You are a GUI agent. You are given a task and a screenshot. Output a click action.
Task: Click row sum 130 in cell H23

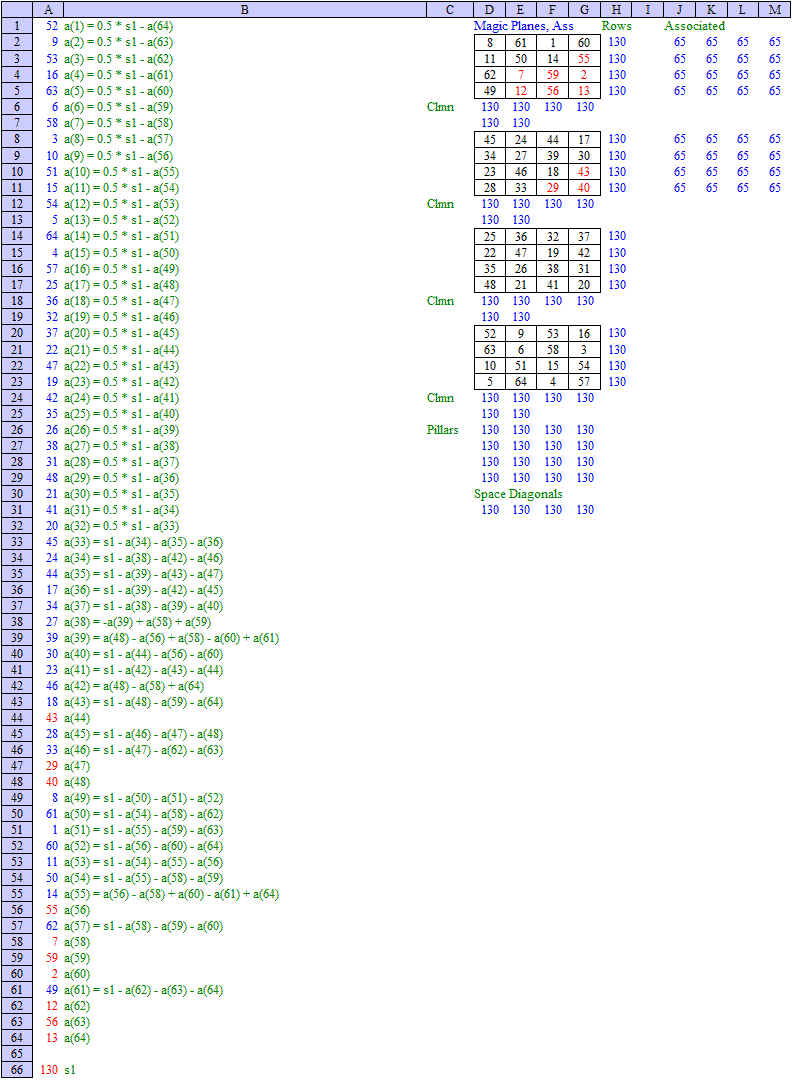pos(617,382)
